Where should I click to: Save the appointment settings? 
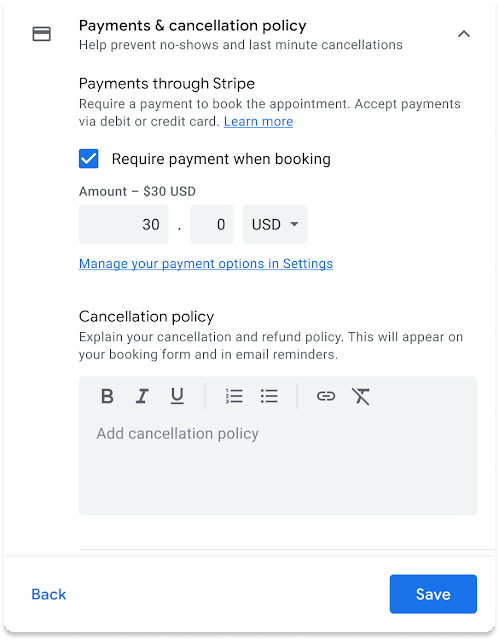click(433, 594)
